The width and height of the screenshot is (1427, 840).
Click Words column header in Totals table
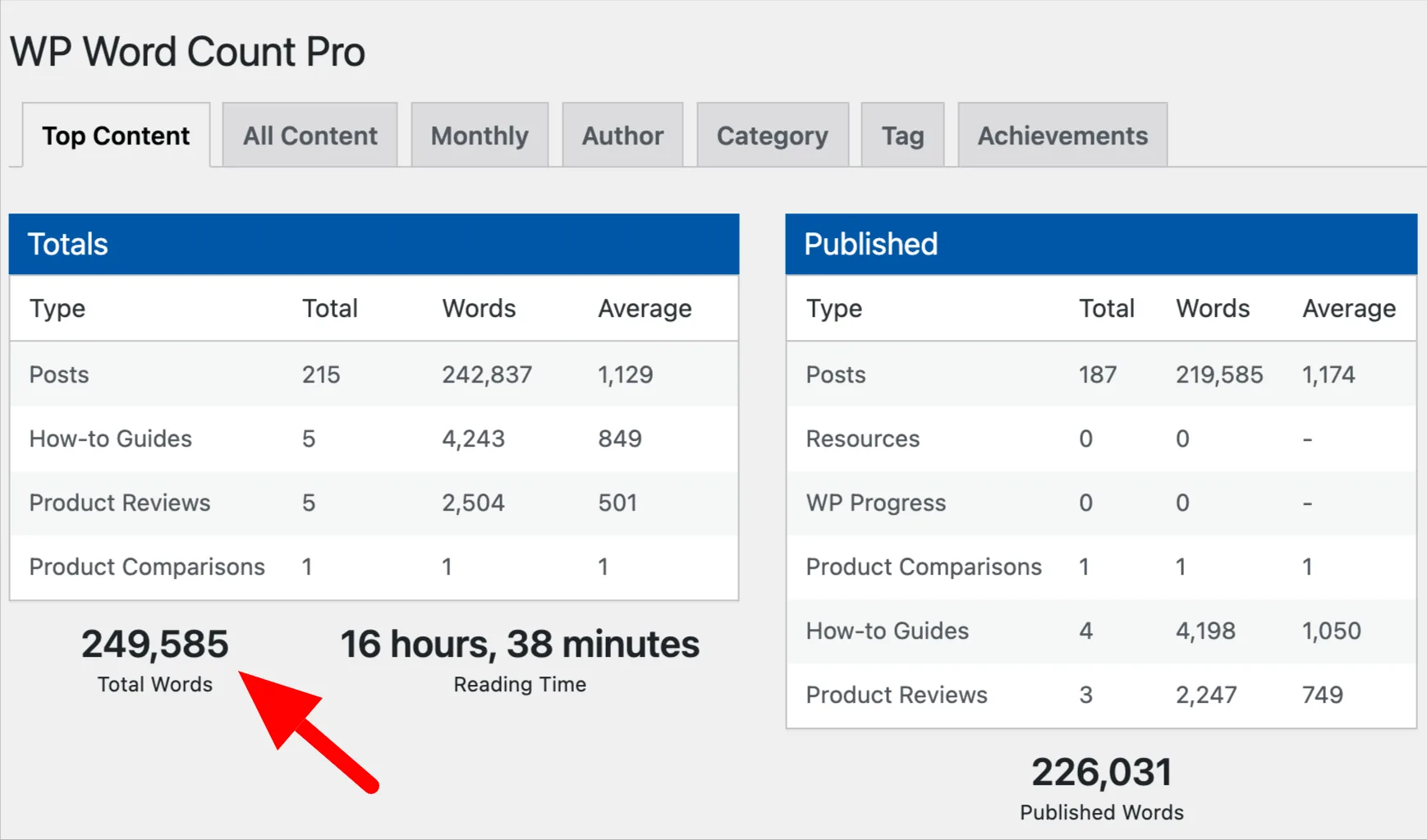click(x=479, y=308)
